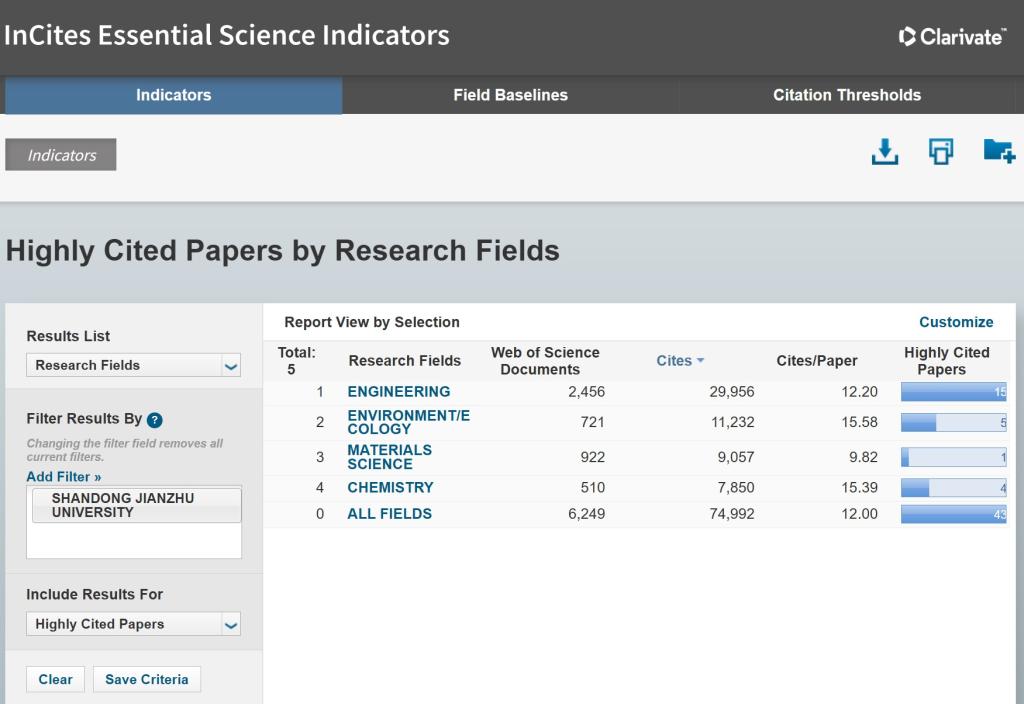The image size is (1024, 704).
Task: Click the Save Criteria button
Action: 147,679
